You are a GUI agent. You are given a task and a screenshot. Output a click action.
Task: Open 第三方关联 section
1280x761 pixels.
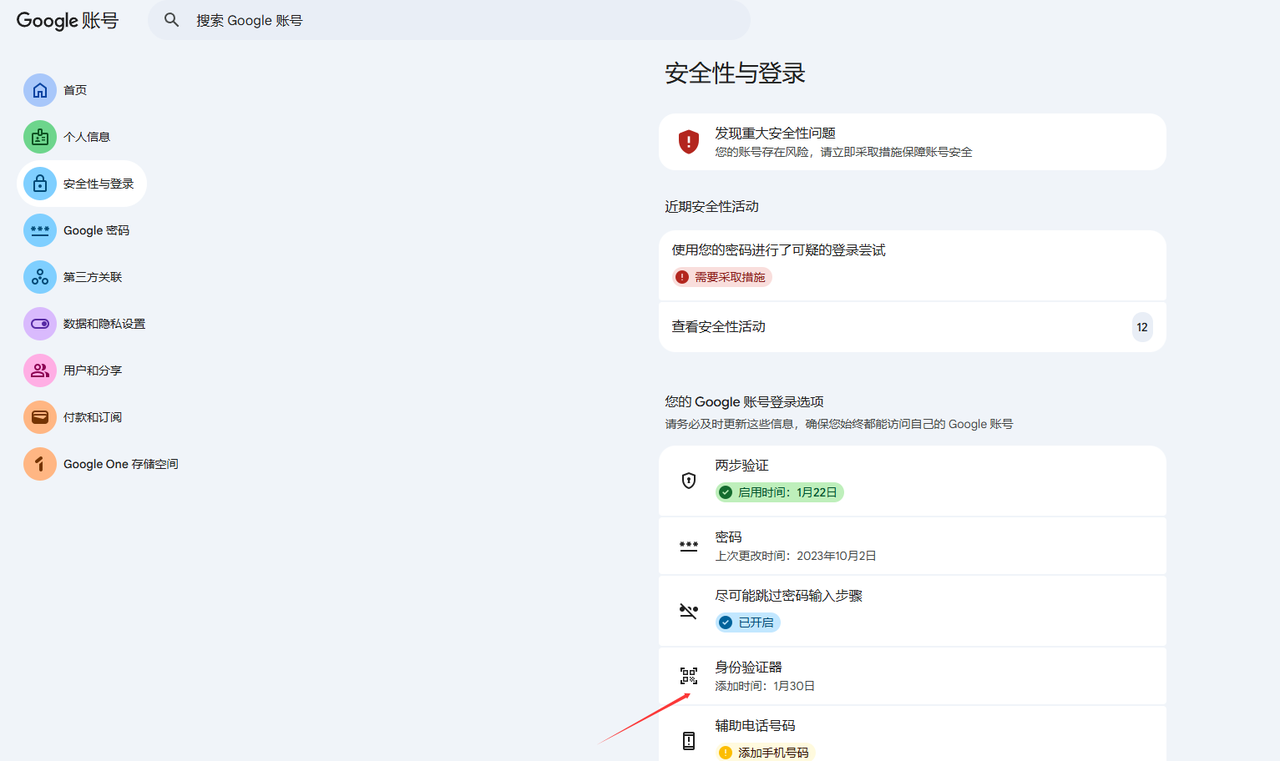click(x=74, y=277)
